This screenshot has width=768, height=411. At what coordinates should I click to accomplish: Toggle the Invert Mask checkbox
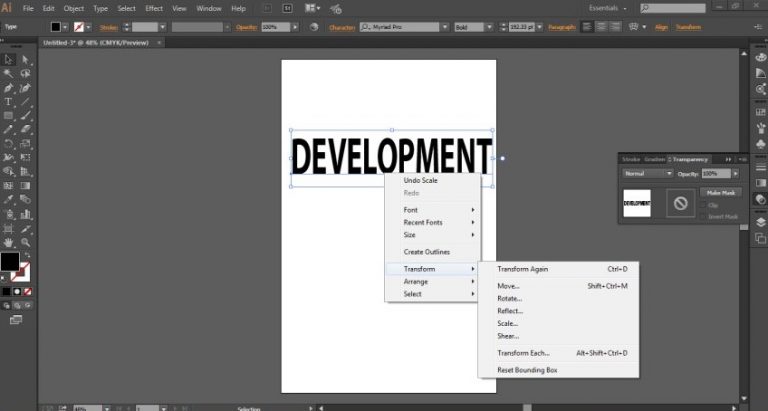(704, 217)
